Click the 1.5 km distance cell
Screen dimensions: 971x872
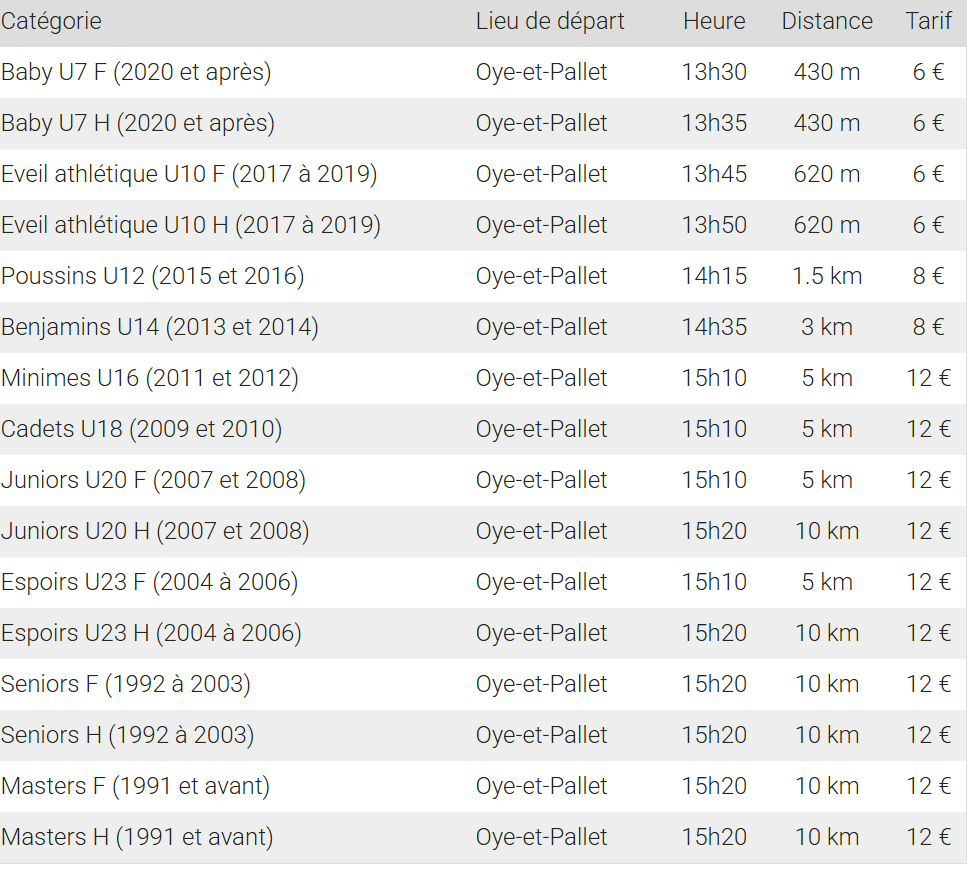tap(827, 276)
